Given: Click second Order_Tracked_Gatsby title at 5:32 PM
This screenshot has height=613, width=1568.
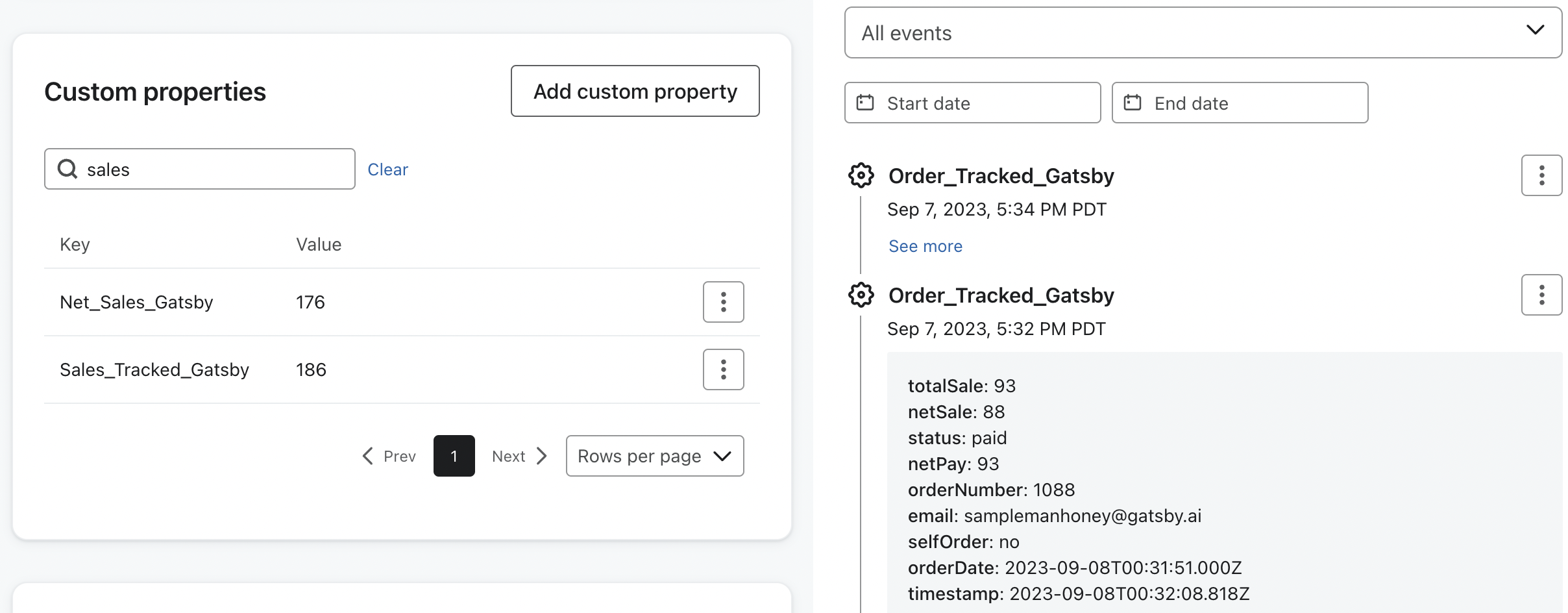Looking at the screenshot, I should coord(1001,295).
